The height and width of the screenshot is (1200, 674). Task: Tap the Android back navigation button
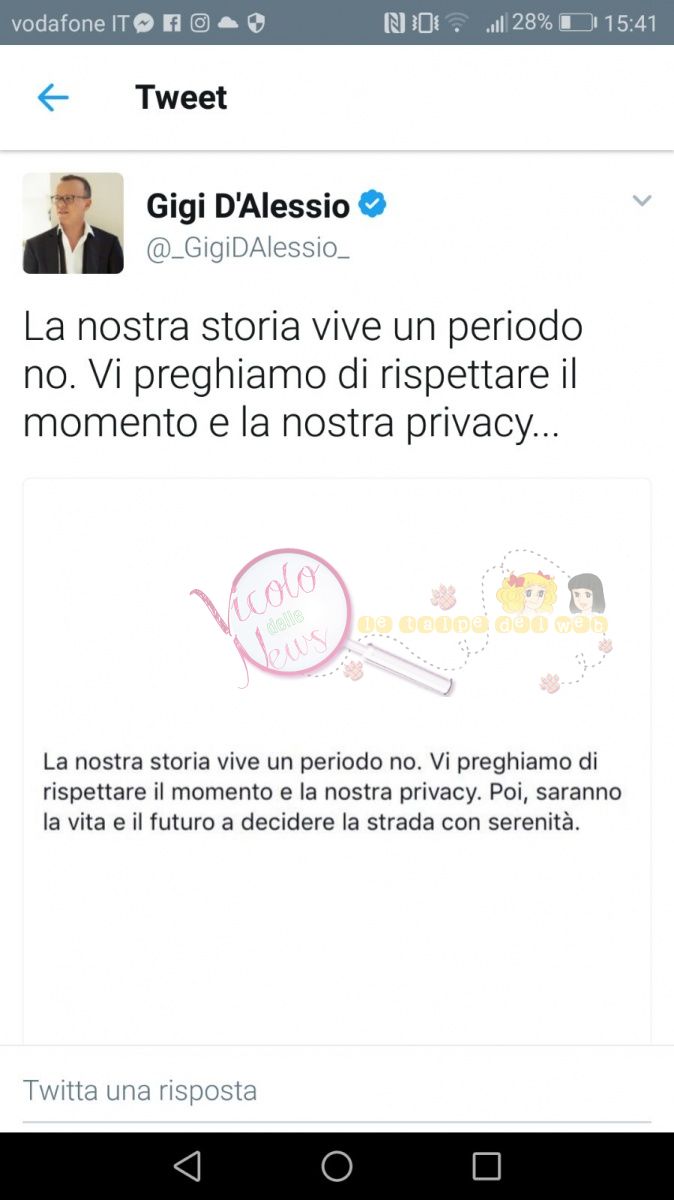tap(187, 1166)
